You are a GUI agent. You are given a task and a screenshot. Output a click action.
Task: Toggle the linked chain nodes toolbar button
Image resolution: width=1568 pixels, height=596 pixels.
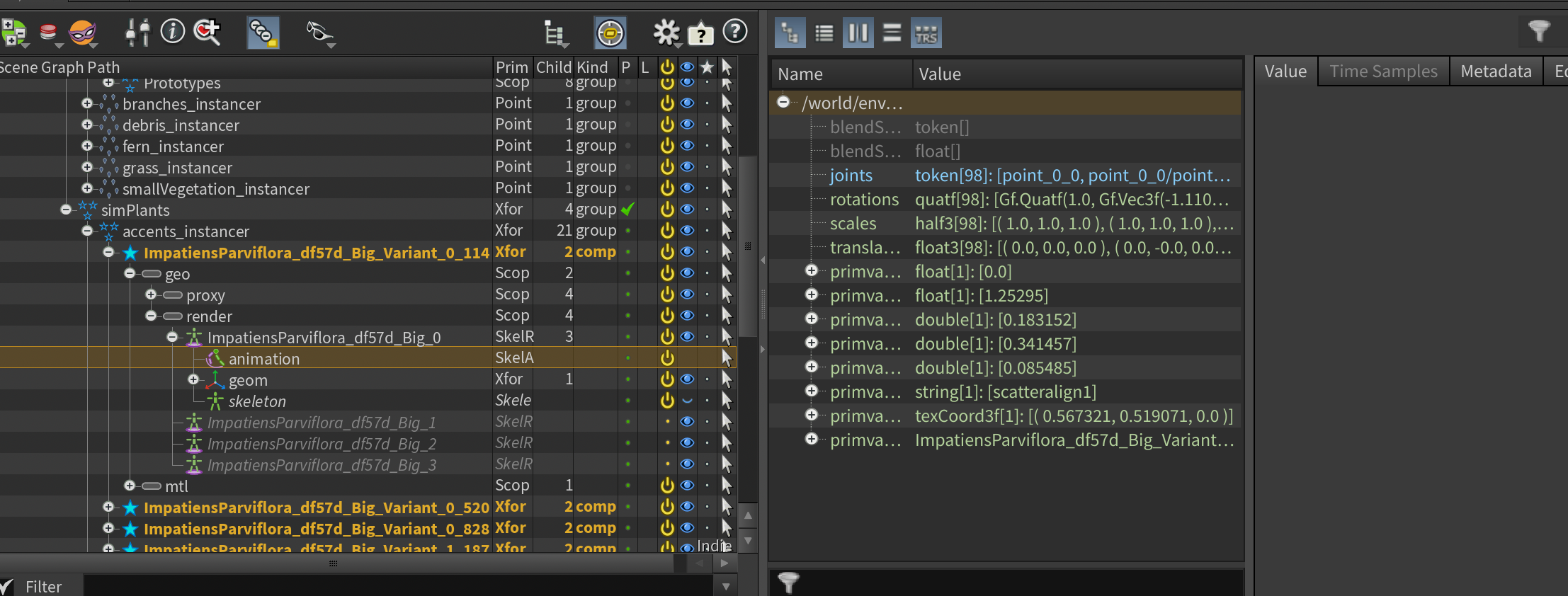263,33
